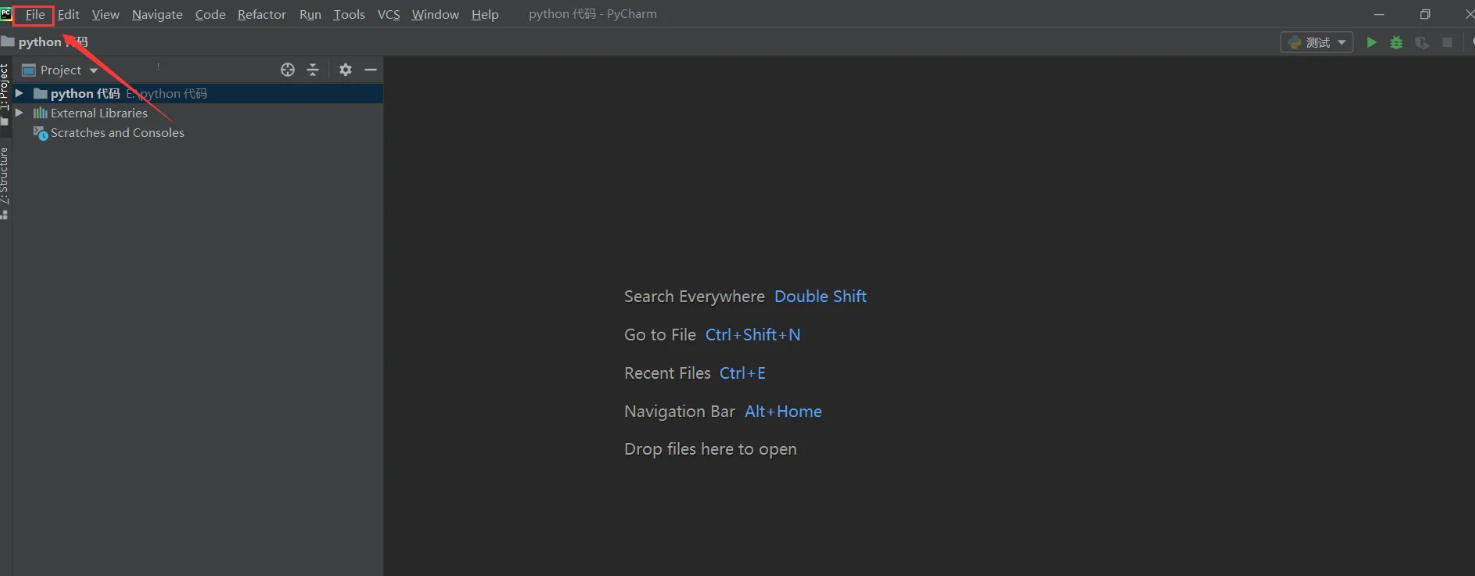Open the Refactor menu
Viewport: 1475px width, 576px height.
(x=261, y=14)
